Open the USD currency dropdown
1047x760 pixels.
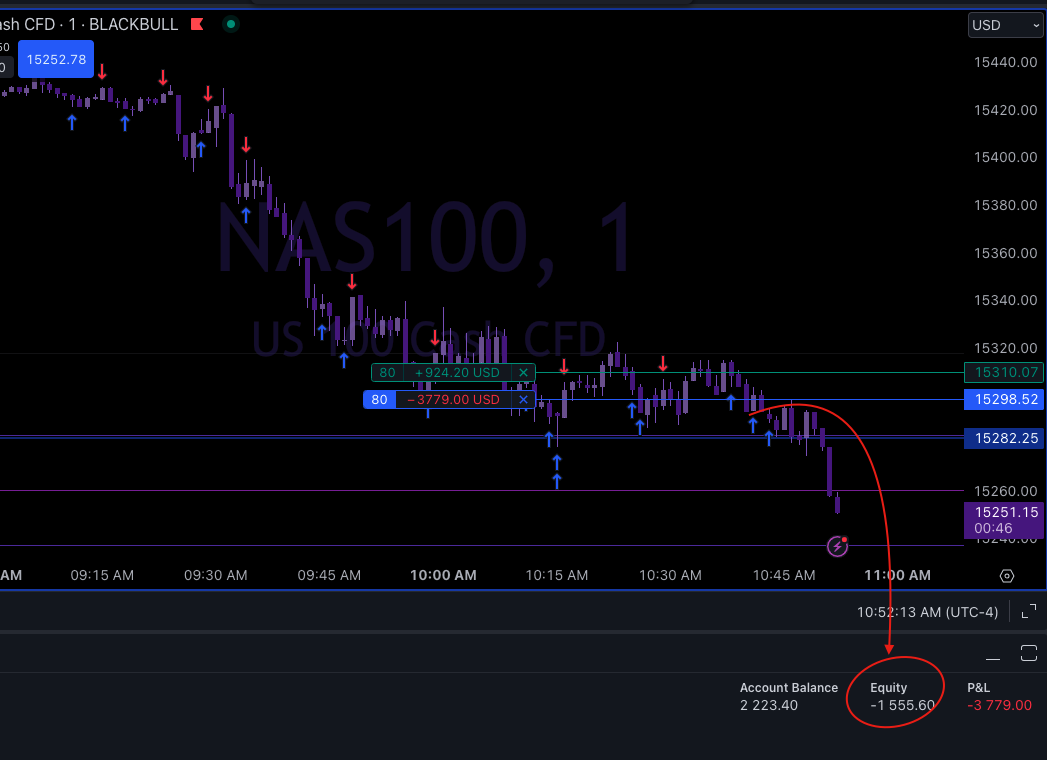click(1004, 25)
